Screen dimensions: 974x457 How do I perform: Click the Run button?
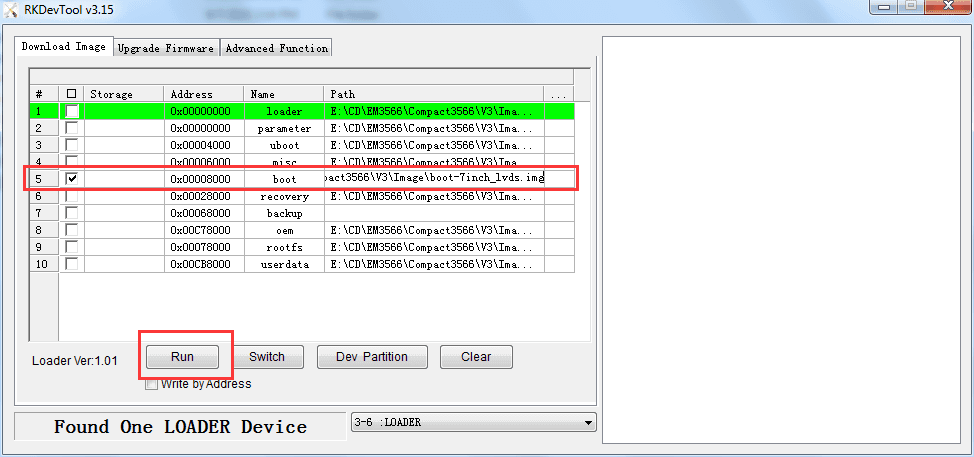182,357
